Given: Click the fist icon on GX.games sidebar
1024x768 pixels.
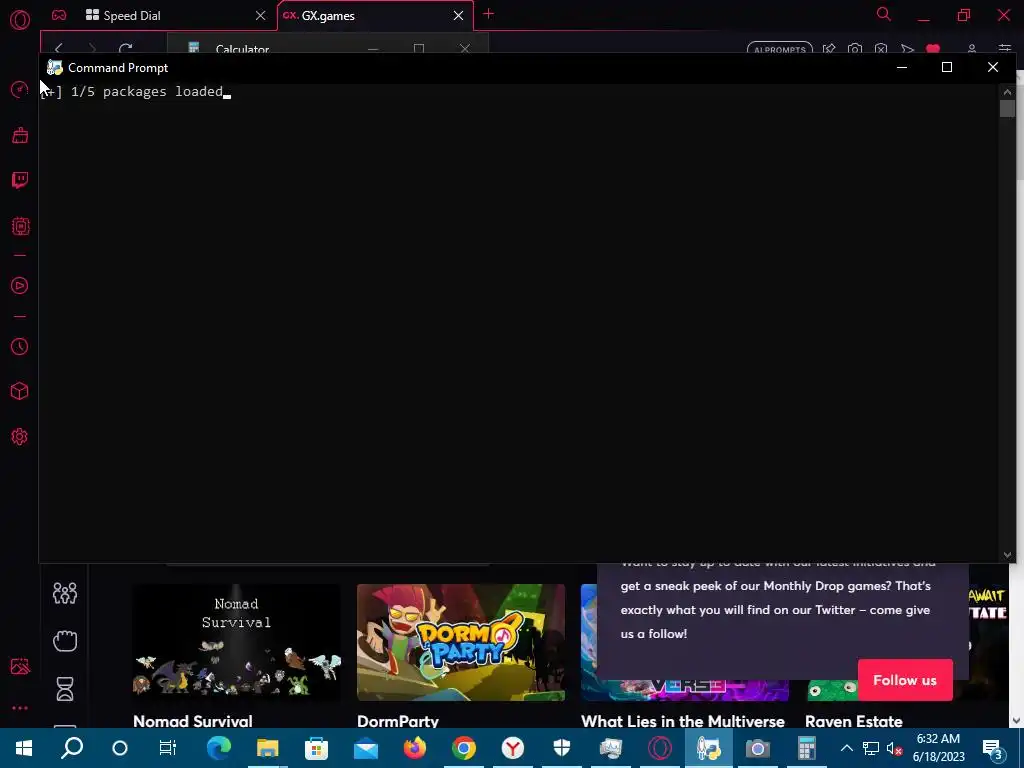Looking at the screenshot, I should point(65,641).
